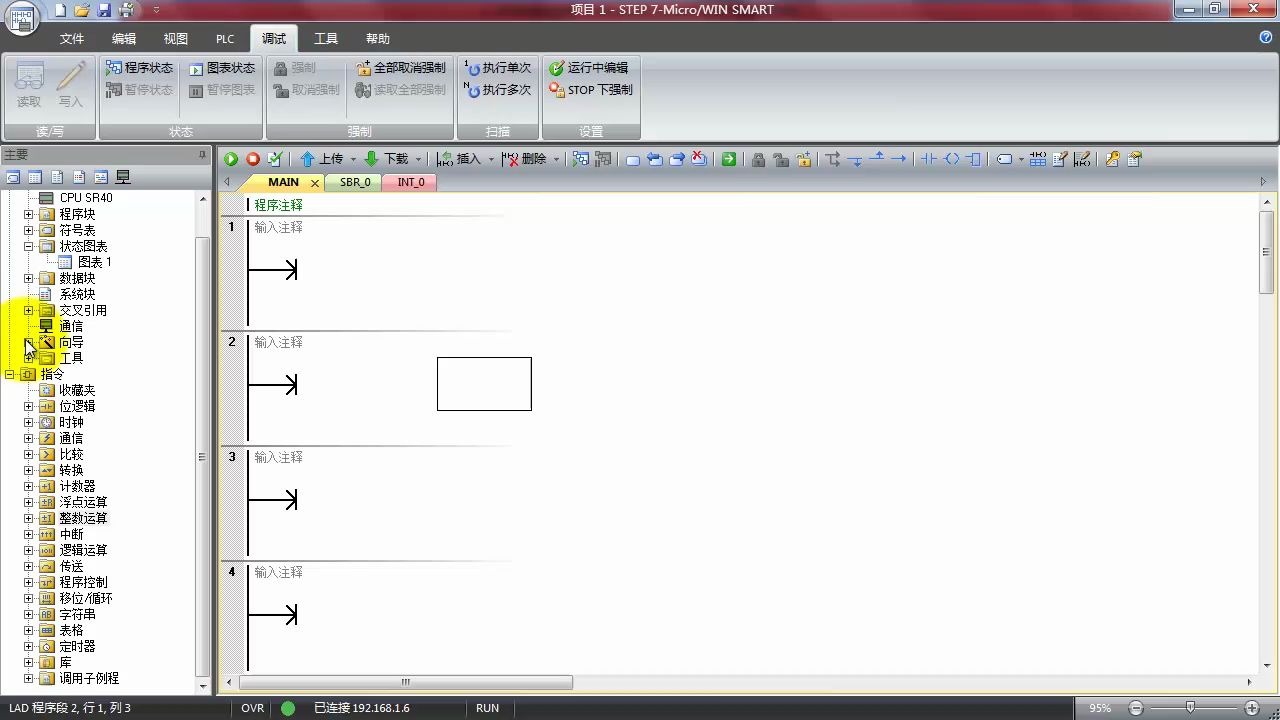Insert a contact instruction icon

point(929,159)
